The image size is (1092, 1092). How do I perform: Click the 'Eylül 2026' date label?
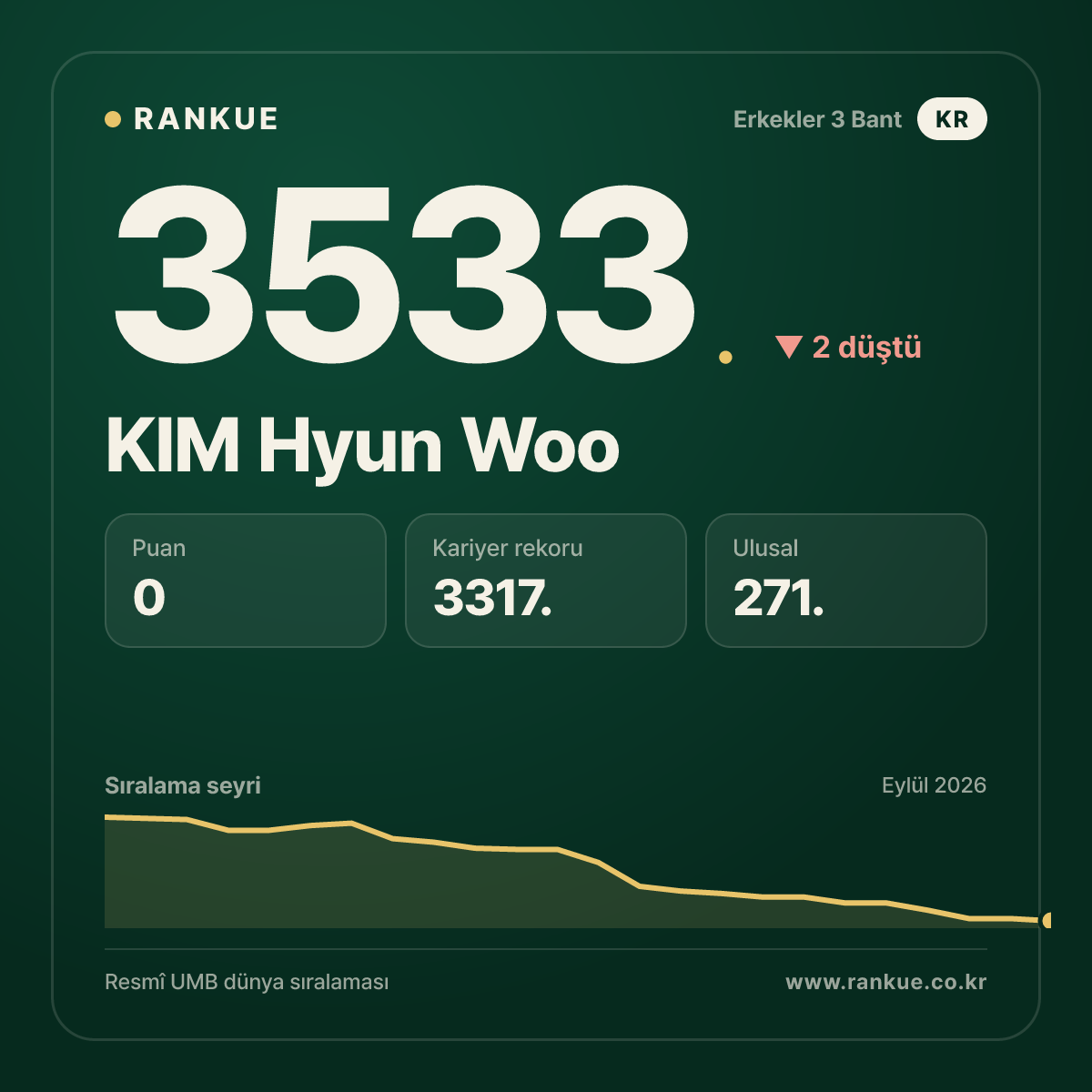click(934, 785)
